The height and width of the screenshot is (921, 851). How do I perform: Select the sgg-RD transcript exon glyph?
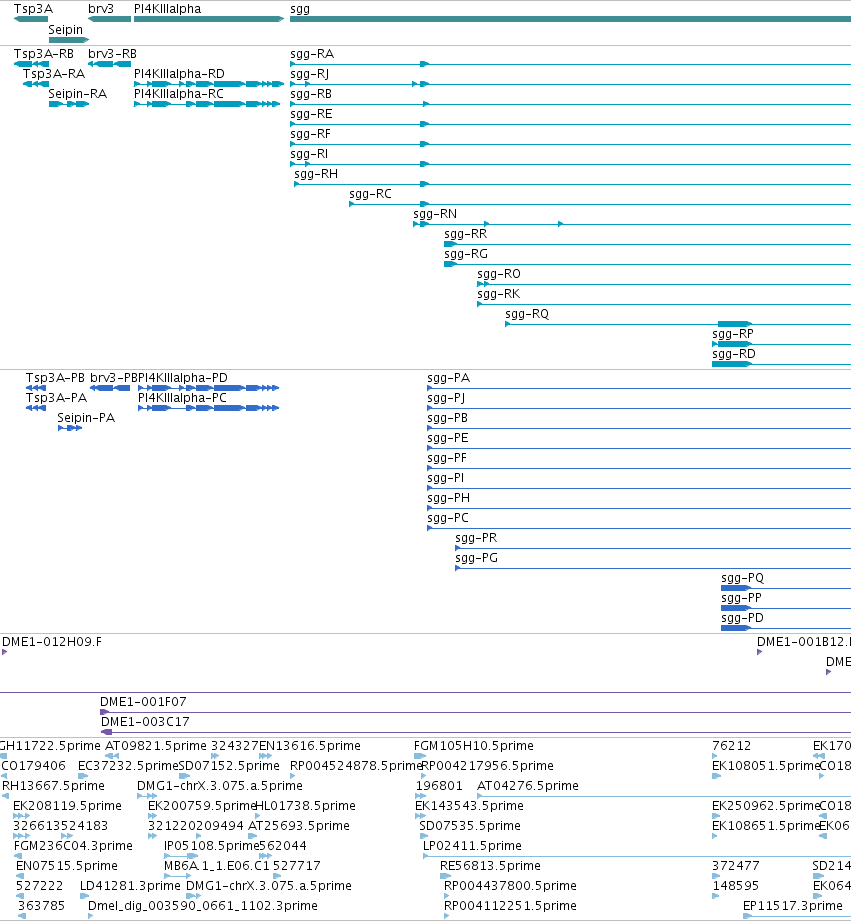point(732,364)
